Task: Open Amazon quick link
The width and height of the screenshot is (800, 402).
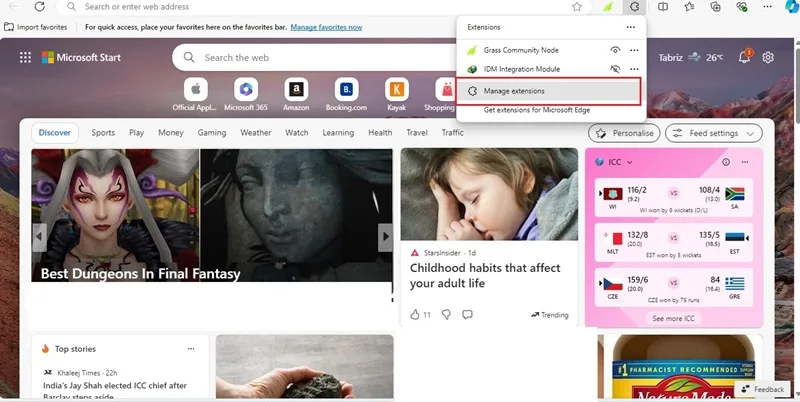Action: pyautogui.click(x=296, y=94)
